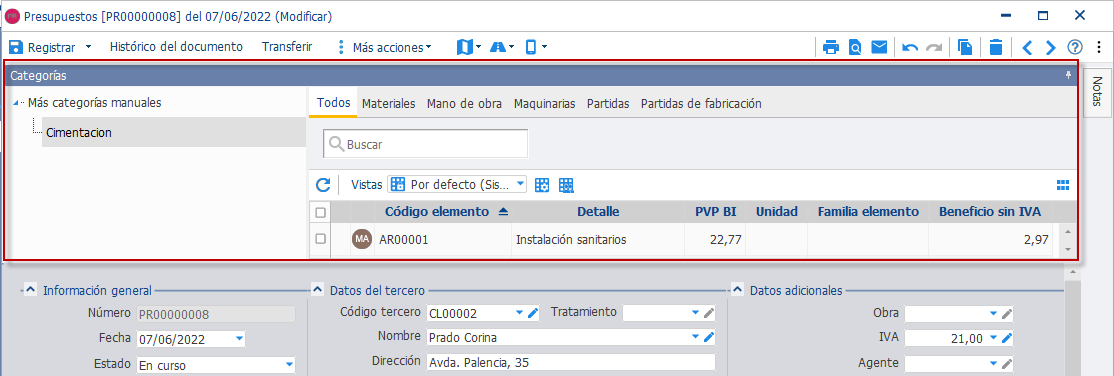
Task: Click the tile layout icon at right
Action: pyautogui.click(x=1062, y=185)
